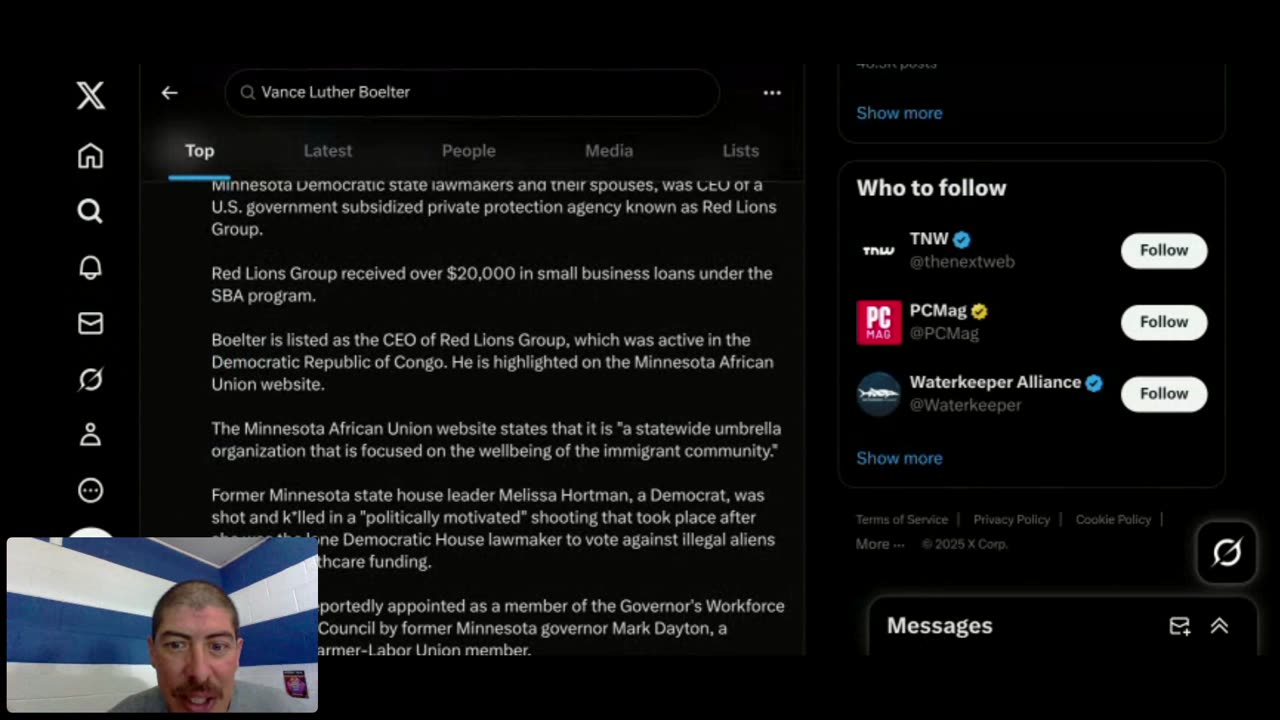1280x720 pixels.
Task: Follow Waterkeeper Alliance account
Action: click(x=1164, y=394)
